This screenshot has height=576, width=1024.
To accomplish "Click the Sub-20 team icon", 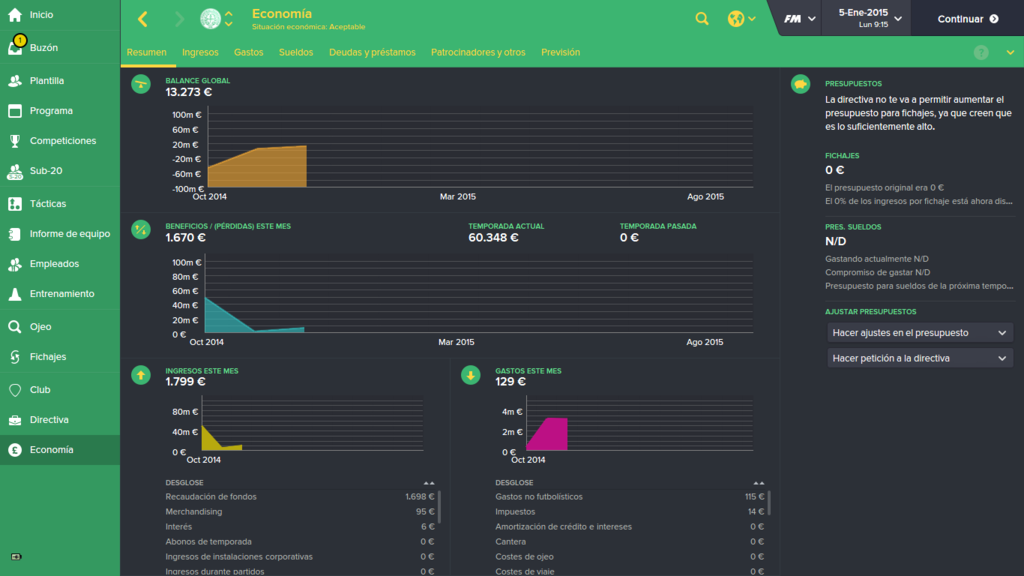I will click(x=15, y=171).
